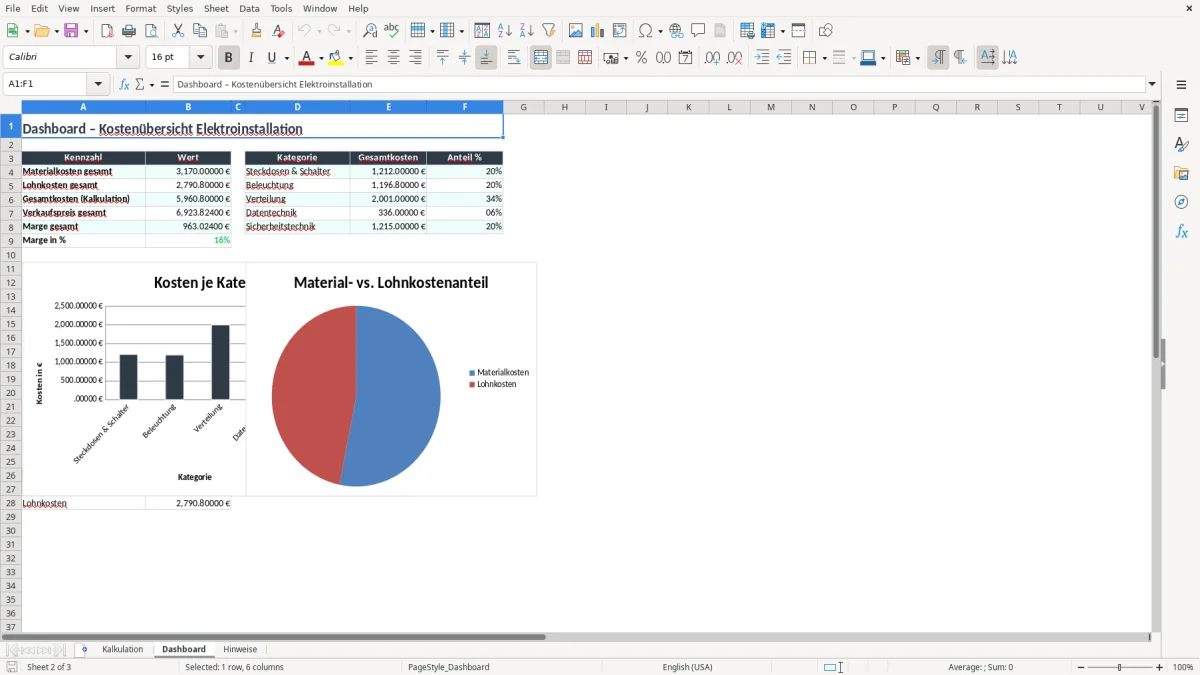This screenshot has height=675, width=1200.
Task: Open the sidebar Gallery deck
Action: (x=1181, y=173)
